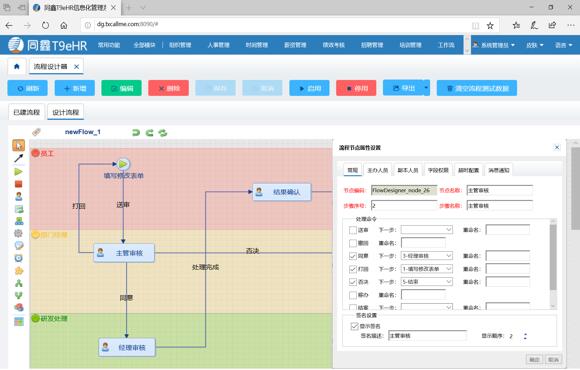Switch to the 字段权限 tab

[438, 170]
